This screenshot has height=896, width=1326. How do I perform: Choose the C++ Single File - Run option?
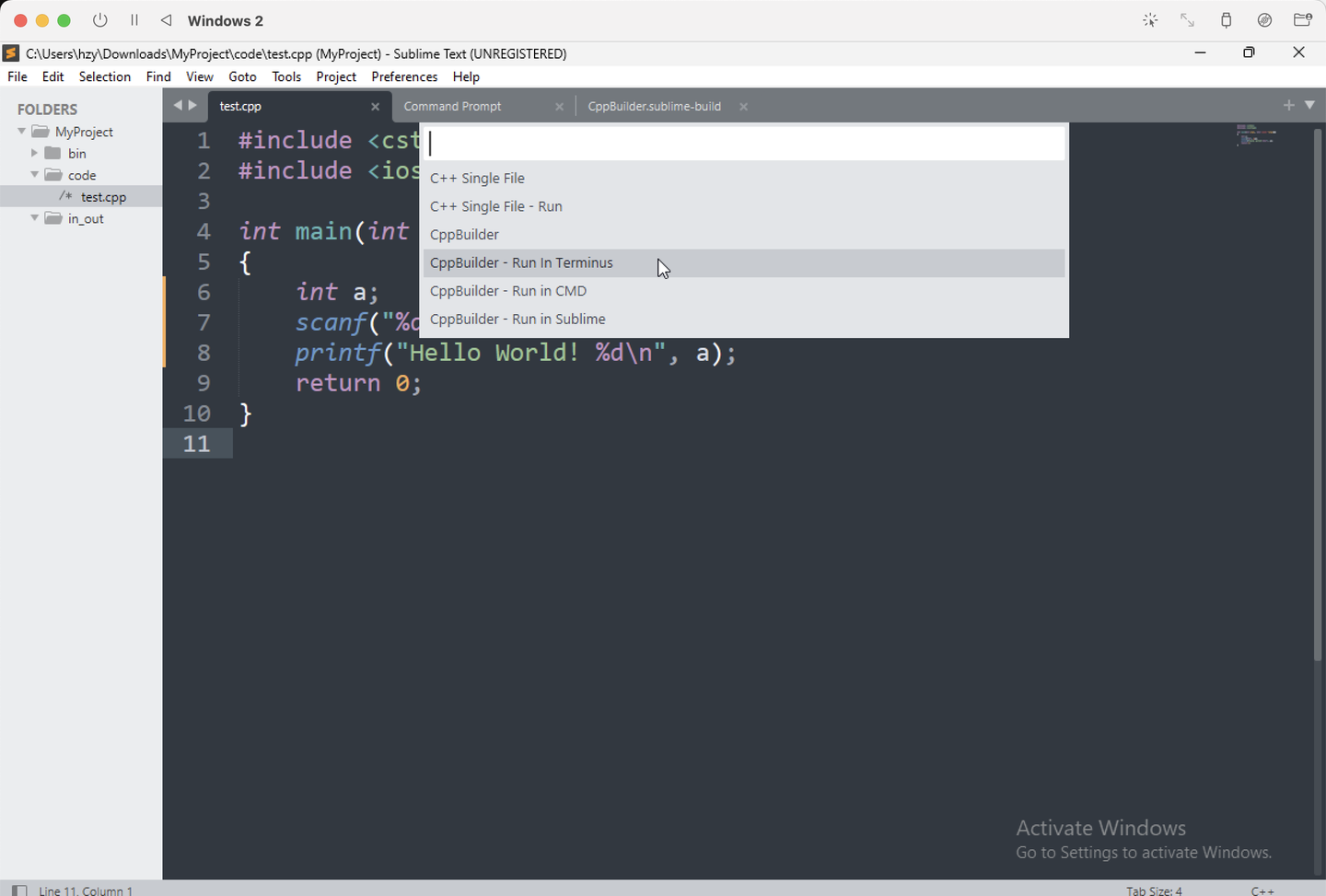(x=495, y=206)
